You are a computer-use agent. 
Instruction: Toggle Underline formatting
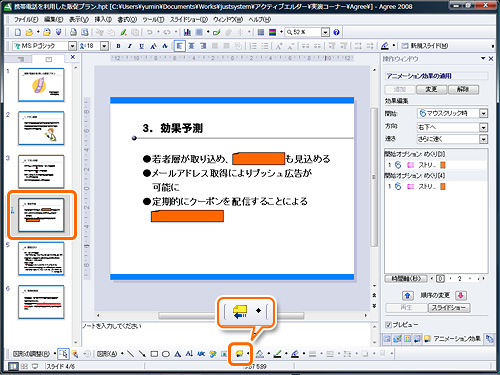coord(142,46)
